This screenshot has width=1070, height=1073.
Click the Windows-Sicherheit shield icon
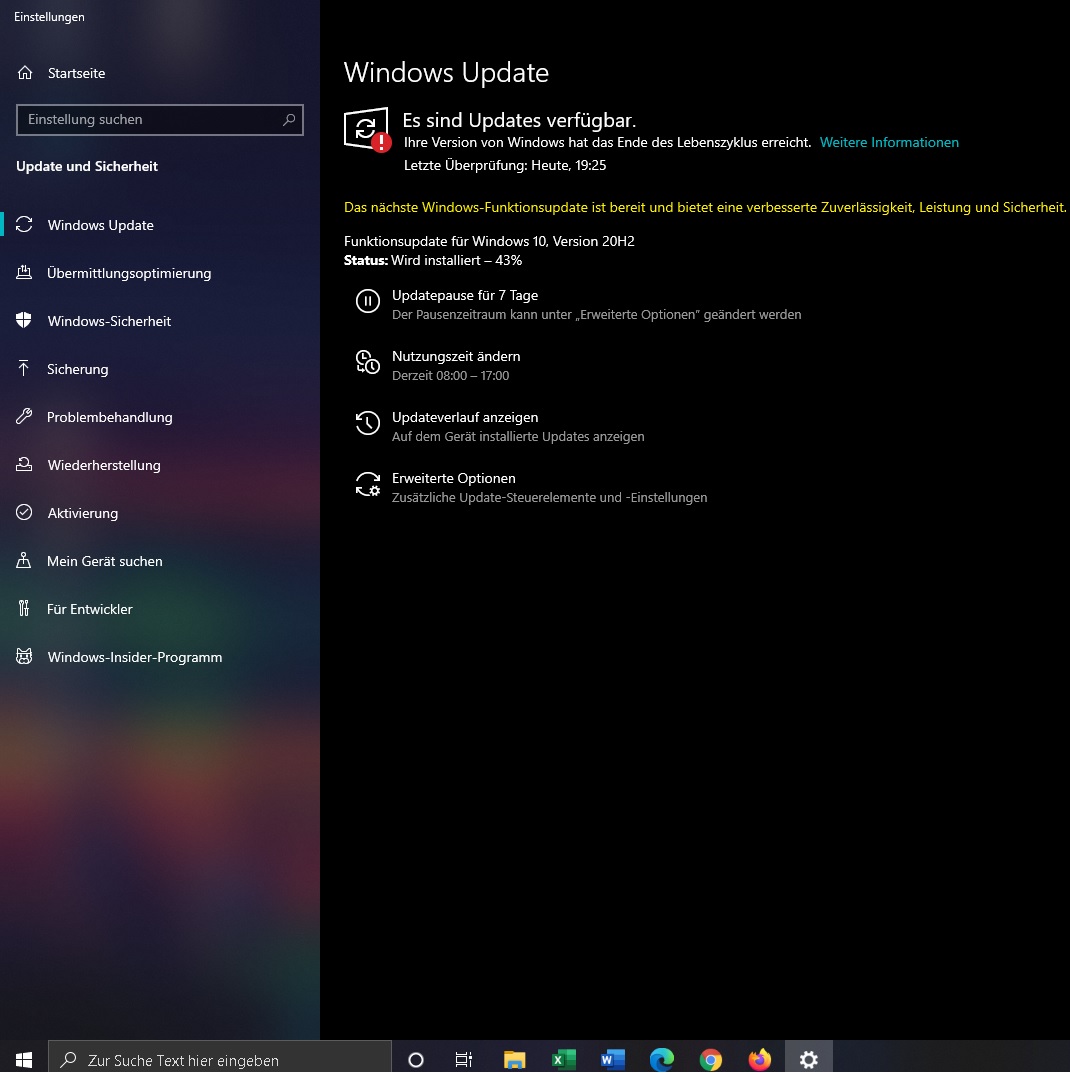(x=25, y=321)
